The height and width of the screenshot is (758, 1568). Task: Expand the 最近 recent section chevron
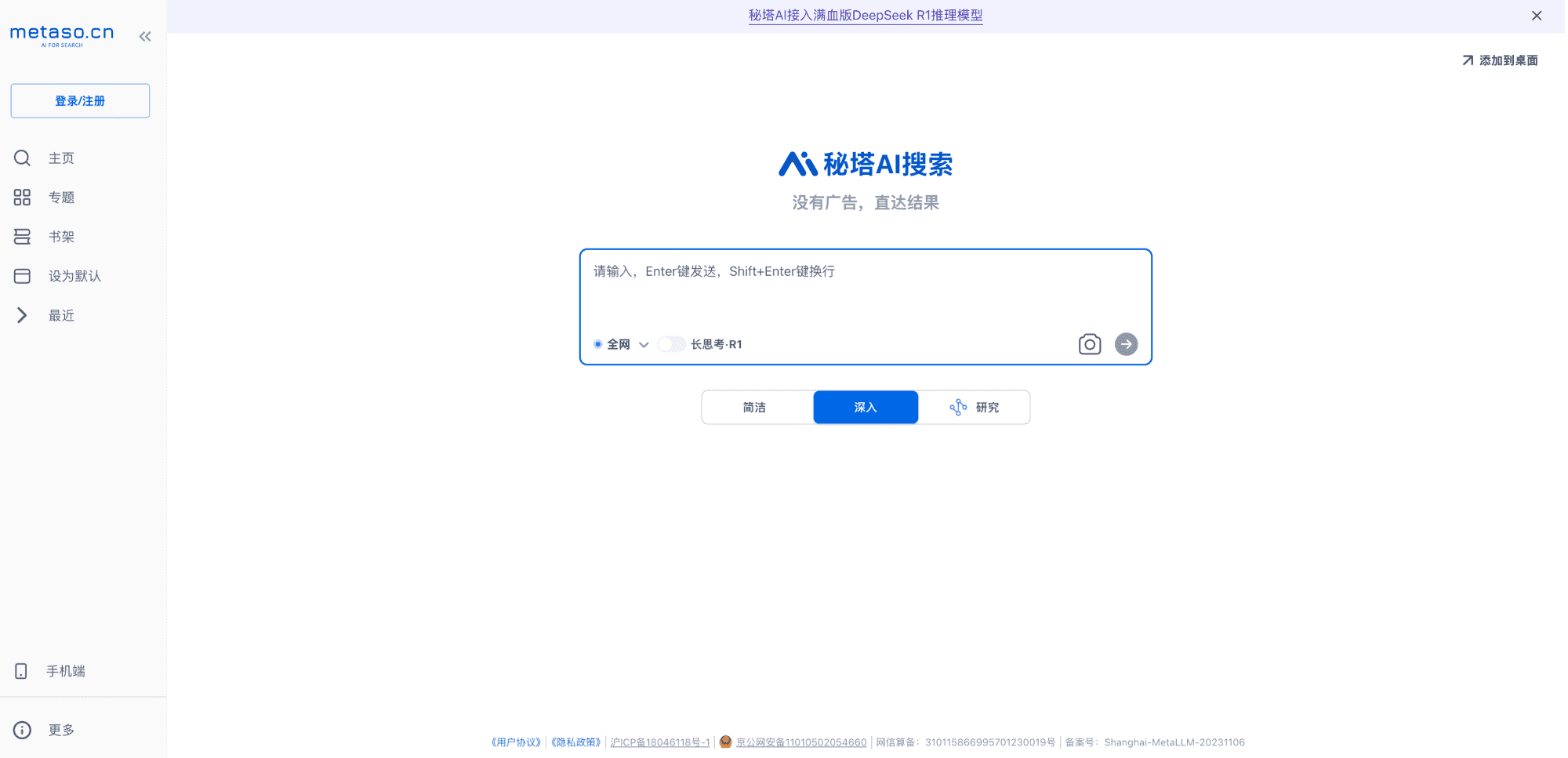tap(22, 315)
